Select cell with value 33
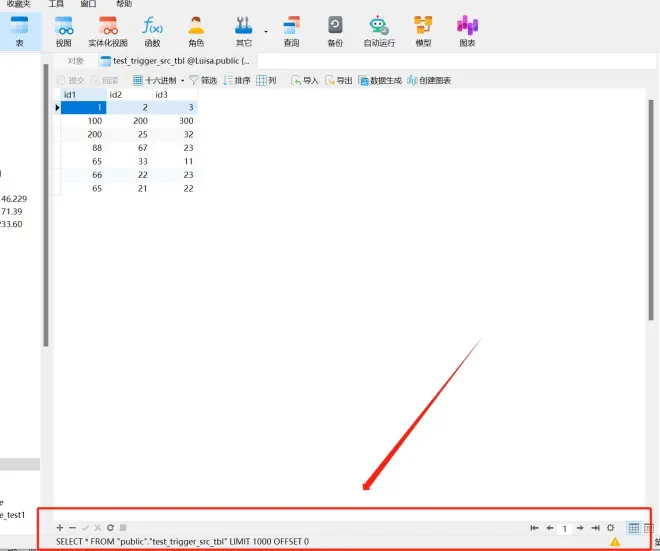The image size is (660, 551). pyautogui.click(x=129, y=161)
